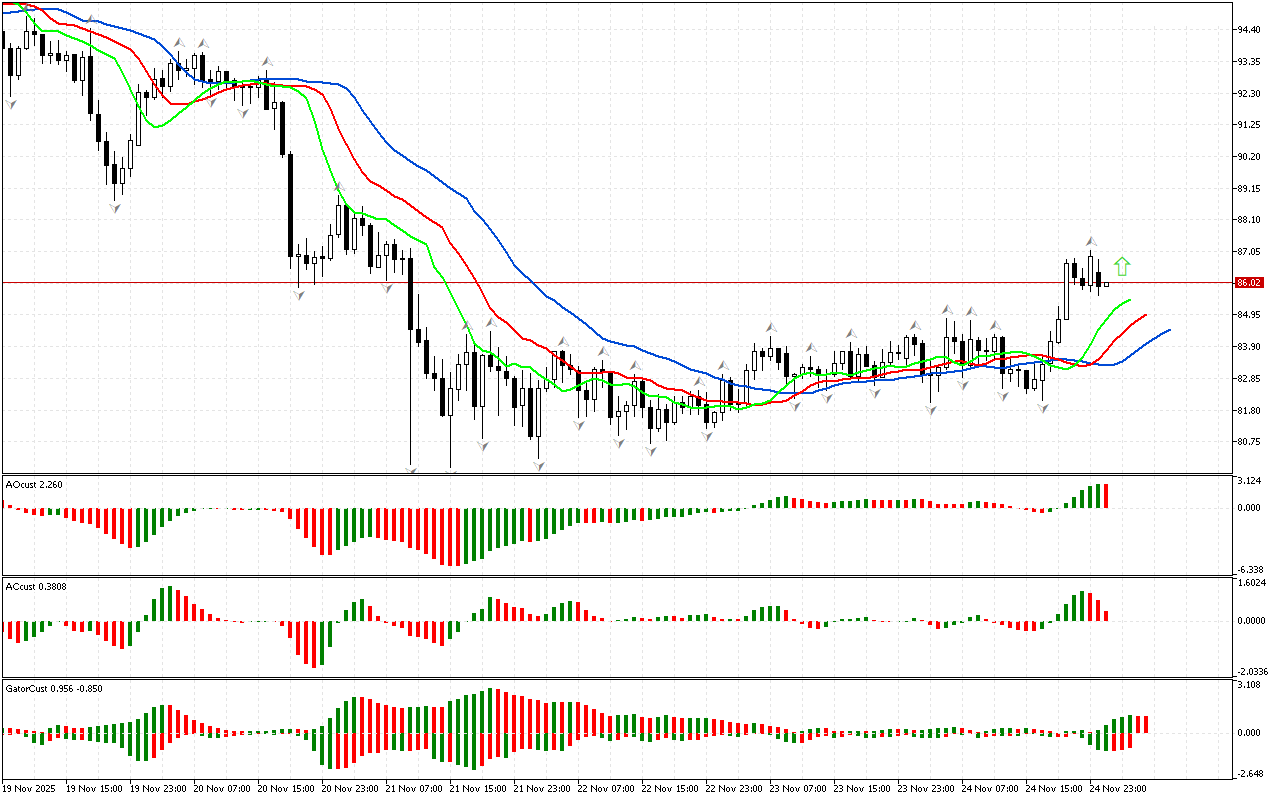Click the down fractal below the 19 Nov low

tap(116, 207)
